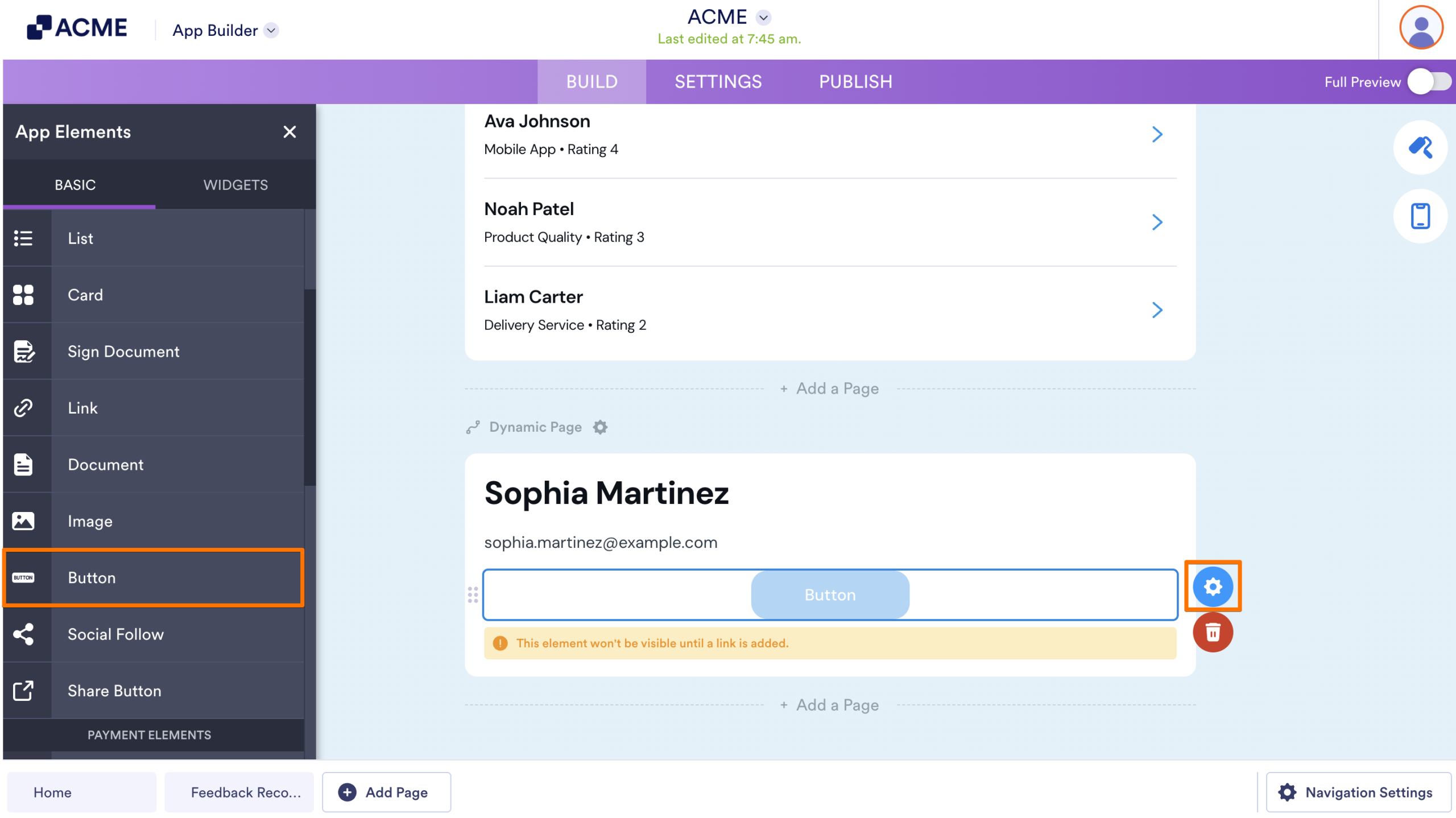
Task: Click Add a Page below the button card
Action: [830, 705]
